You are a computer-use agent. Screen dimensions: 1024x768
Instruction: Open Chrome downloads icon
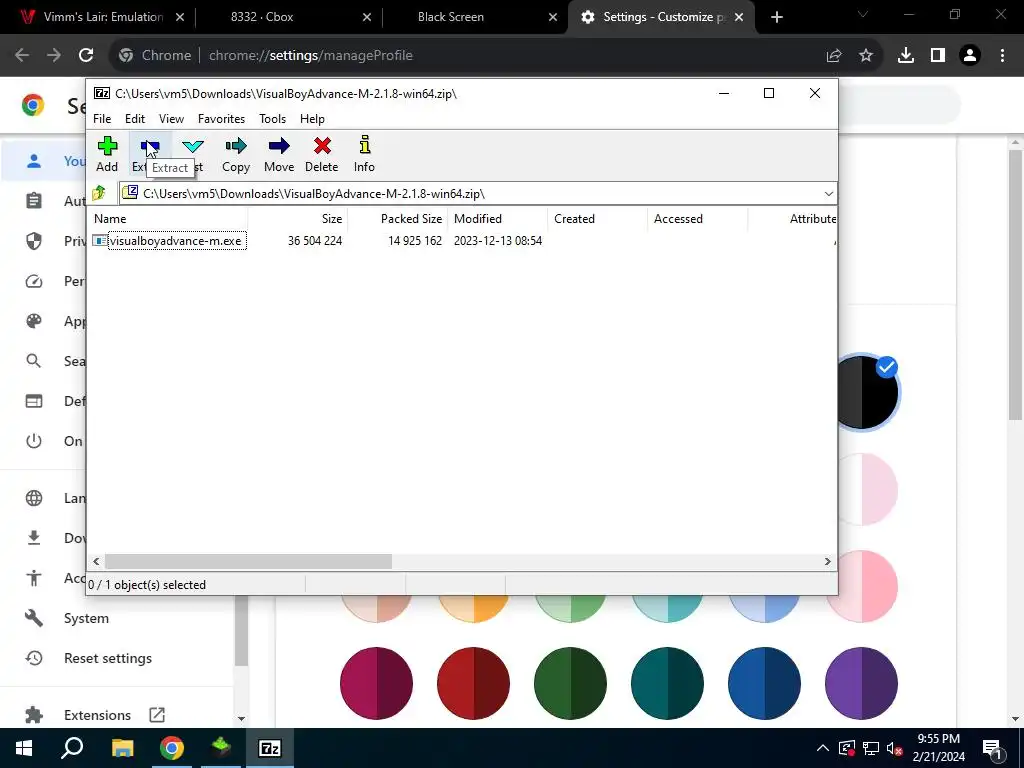tap(906, 56)
